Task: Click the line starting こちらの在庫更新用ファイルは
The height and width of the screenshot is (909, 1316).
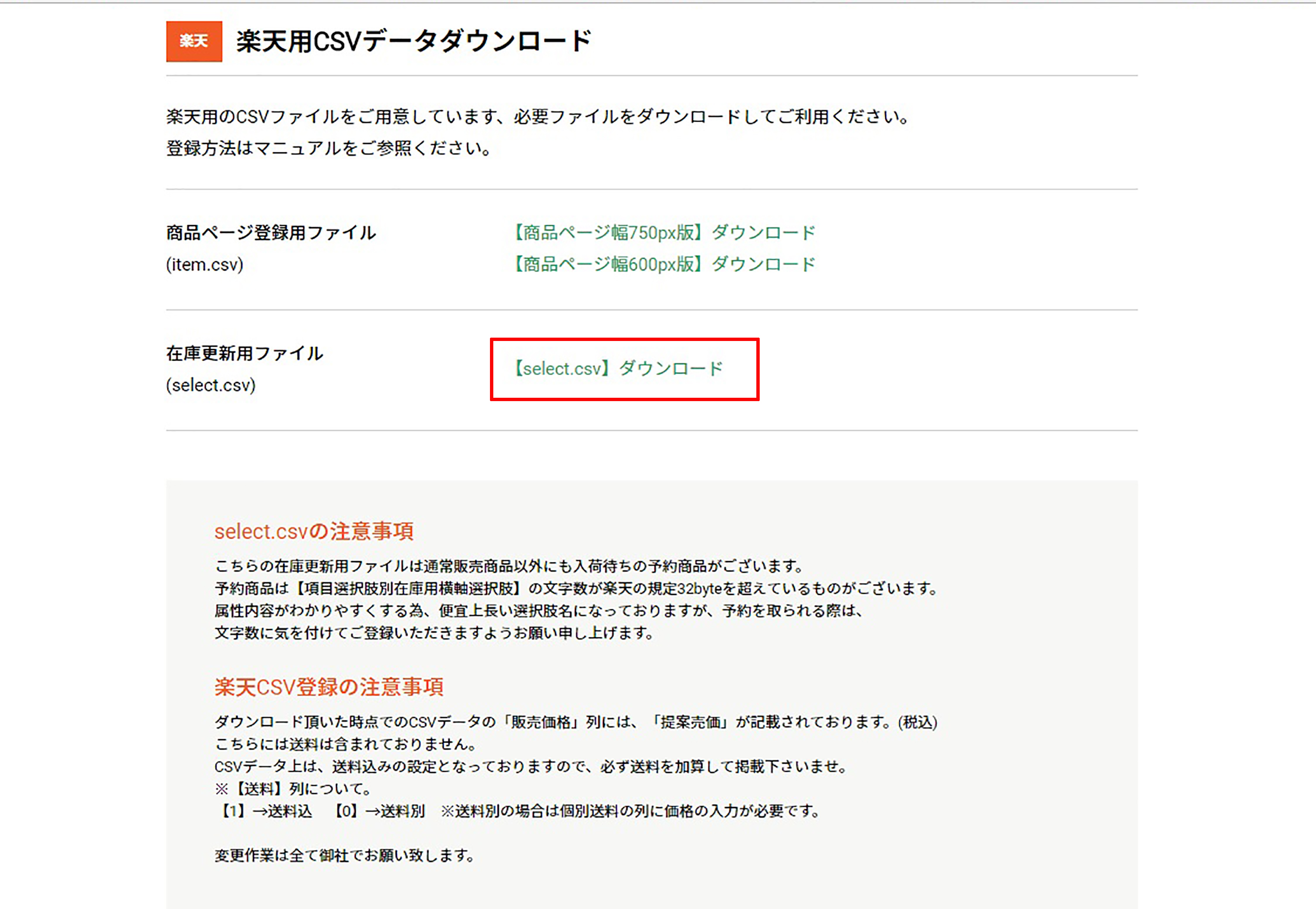Action: pos(509,566)
